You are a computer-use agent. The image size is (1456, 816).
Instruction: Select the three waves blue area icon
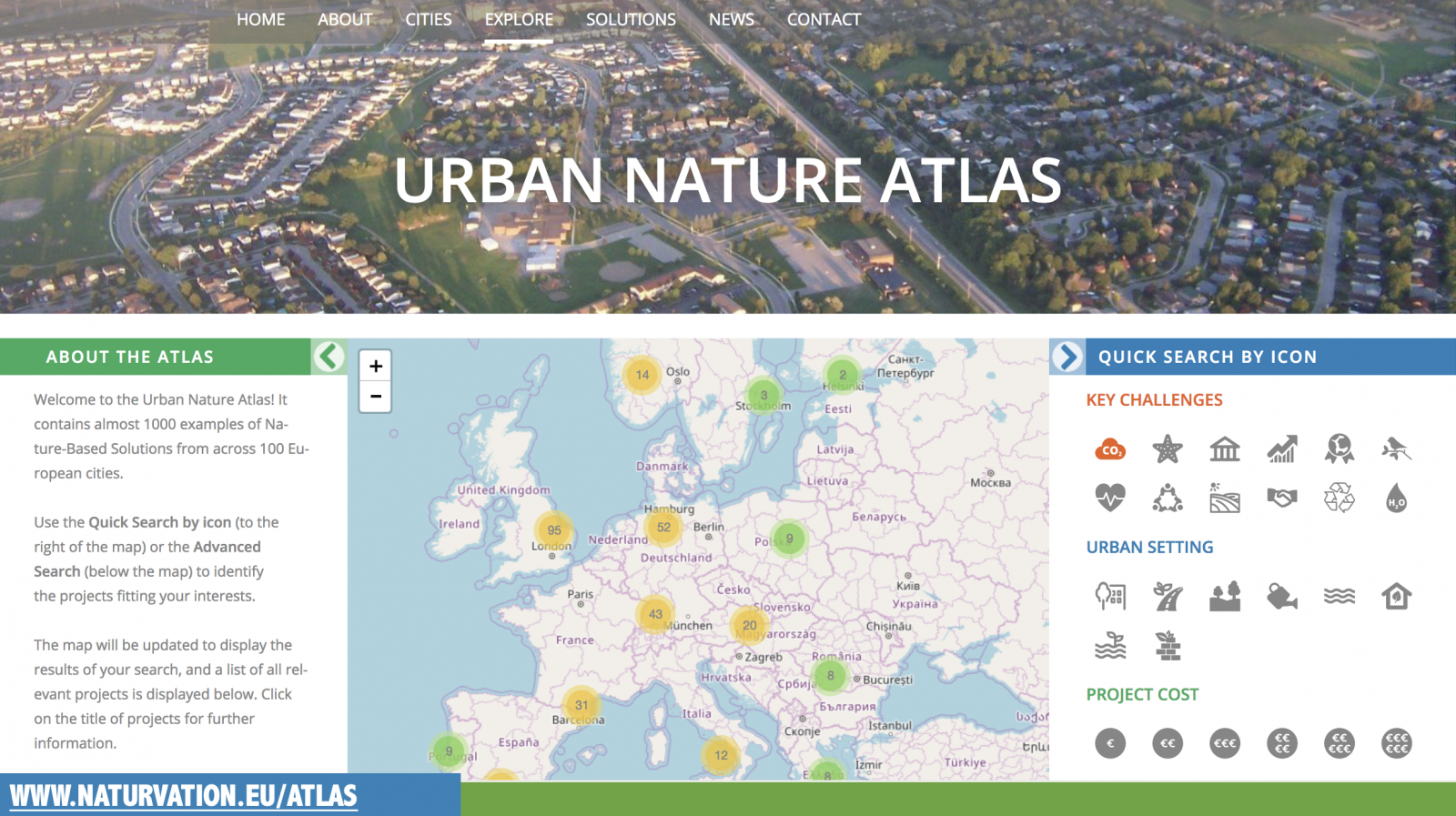[x=1340, y=597]
